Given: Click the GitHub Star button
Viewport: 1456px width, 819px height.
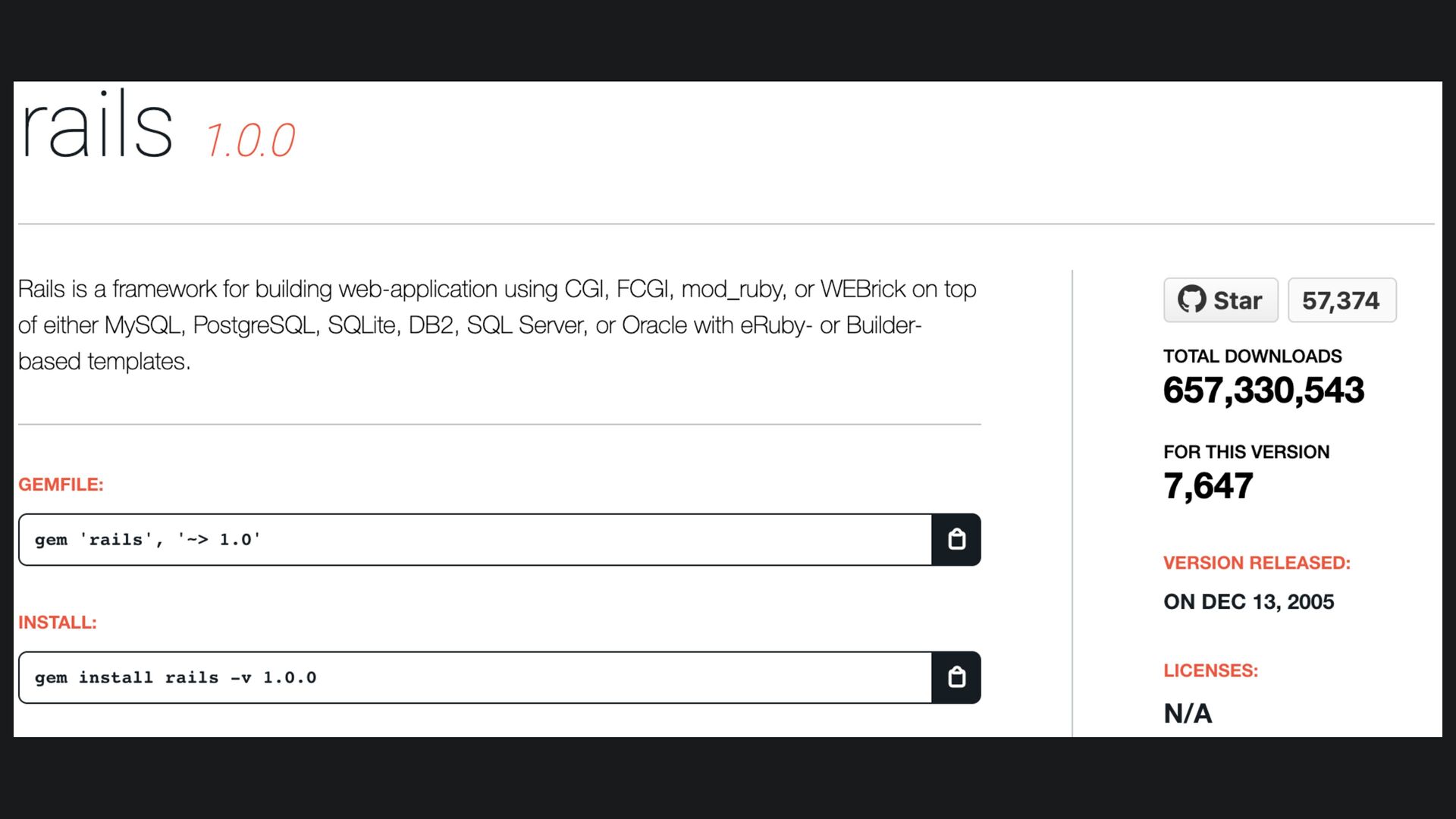Looking at the screenshot, I should point(1221,300).
